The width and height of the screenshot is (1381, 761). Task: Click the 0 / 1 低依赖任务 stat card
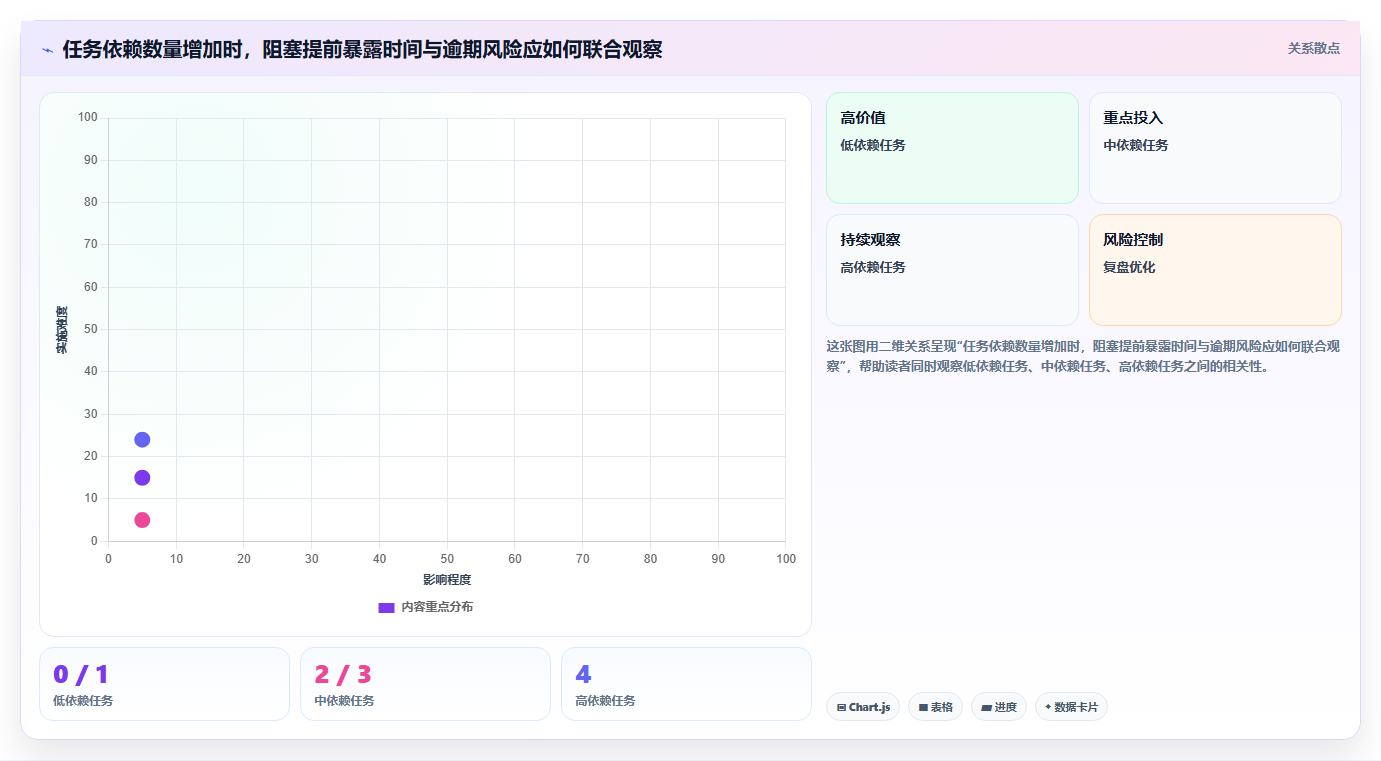[x=164, y=684]
